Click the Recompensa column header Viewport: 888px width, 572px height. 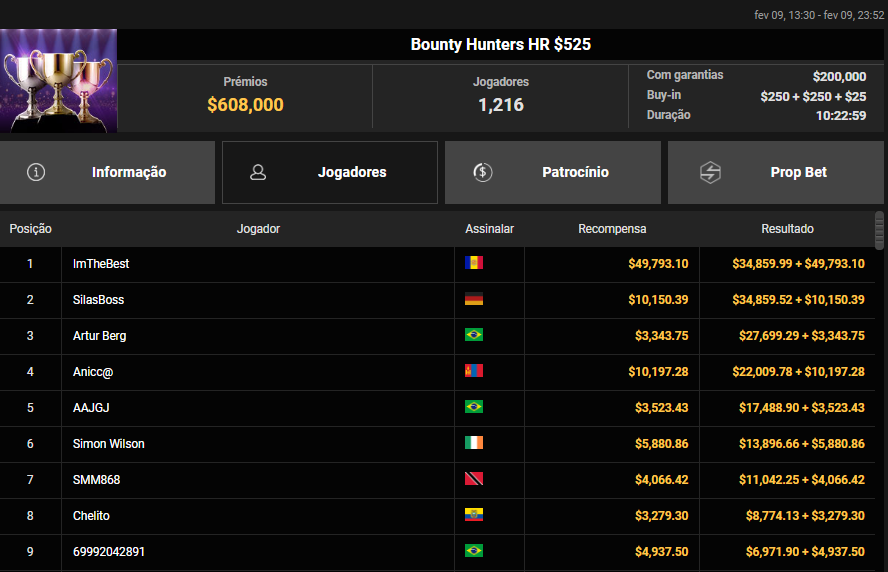point(612,229)
